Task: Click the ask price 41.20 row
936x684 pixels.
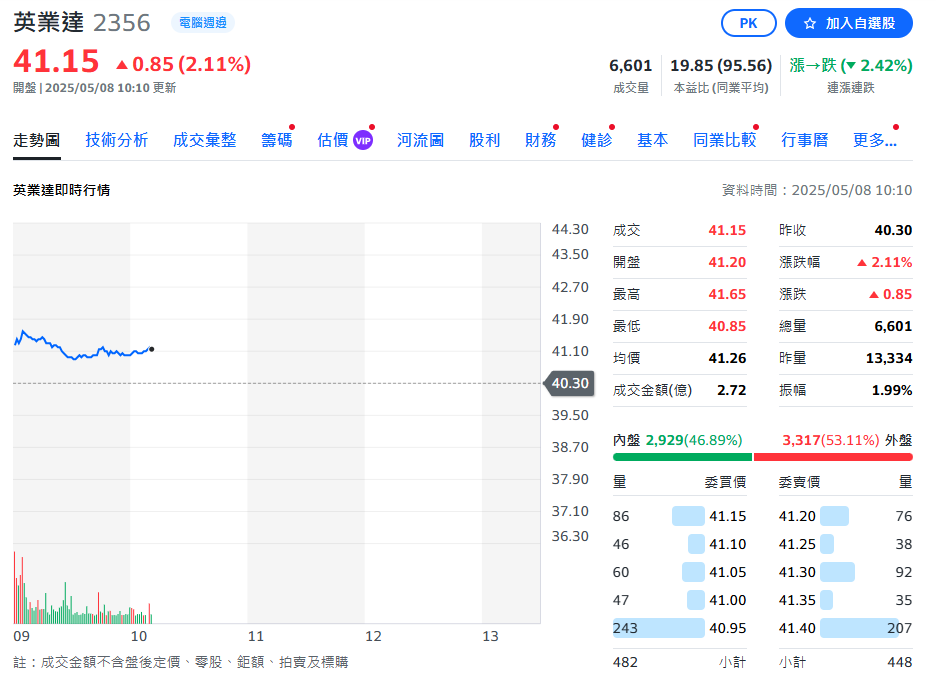Action: [x=845, y=516]
